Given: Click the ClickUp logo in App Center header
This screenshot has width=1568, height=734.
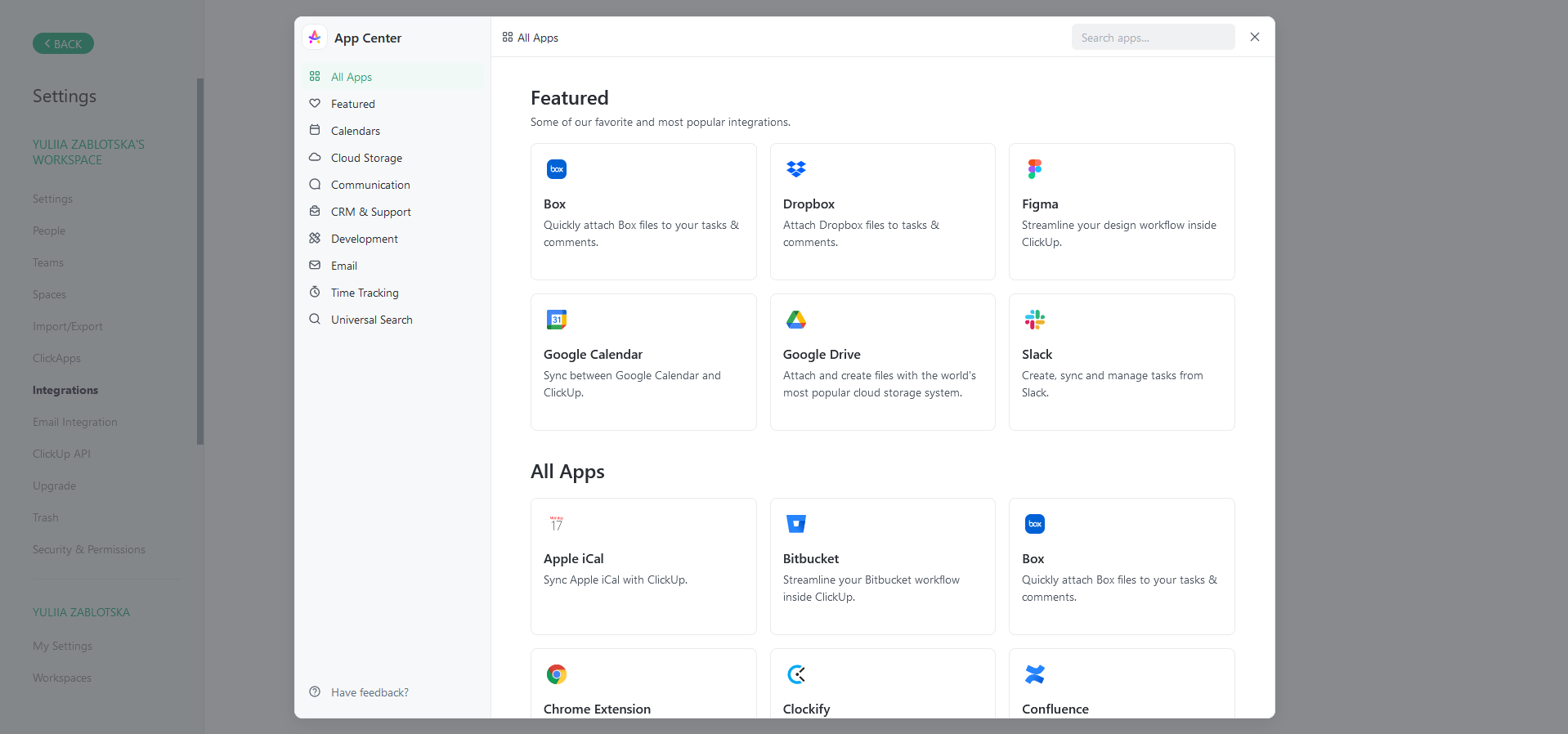Looking at the screenshot, I should pos(315,38).
